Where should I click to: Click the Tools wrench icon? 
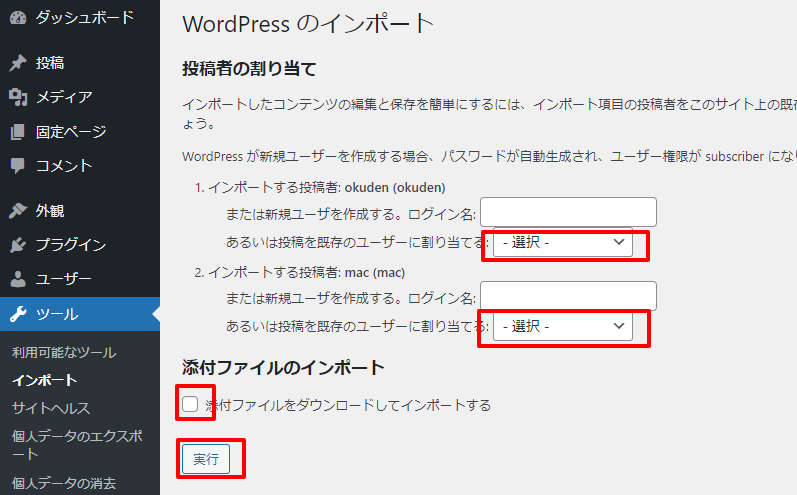point(18,314)
